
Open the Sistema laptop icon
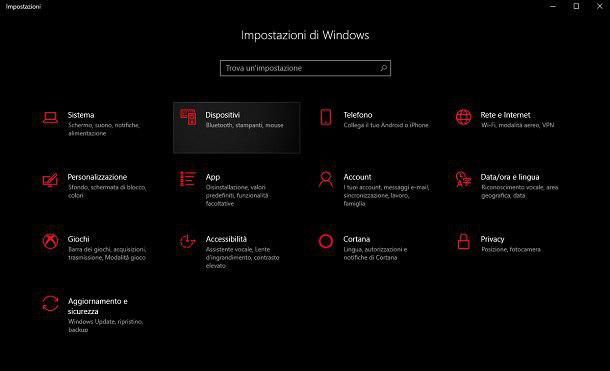tap(50, 117)
